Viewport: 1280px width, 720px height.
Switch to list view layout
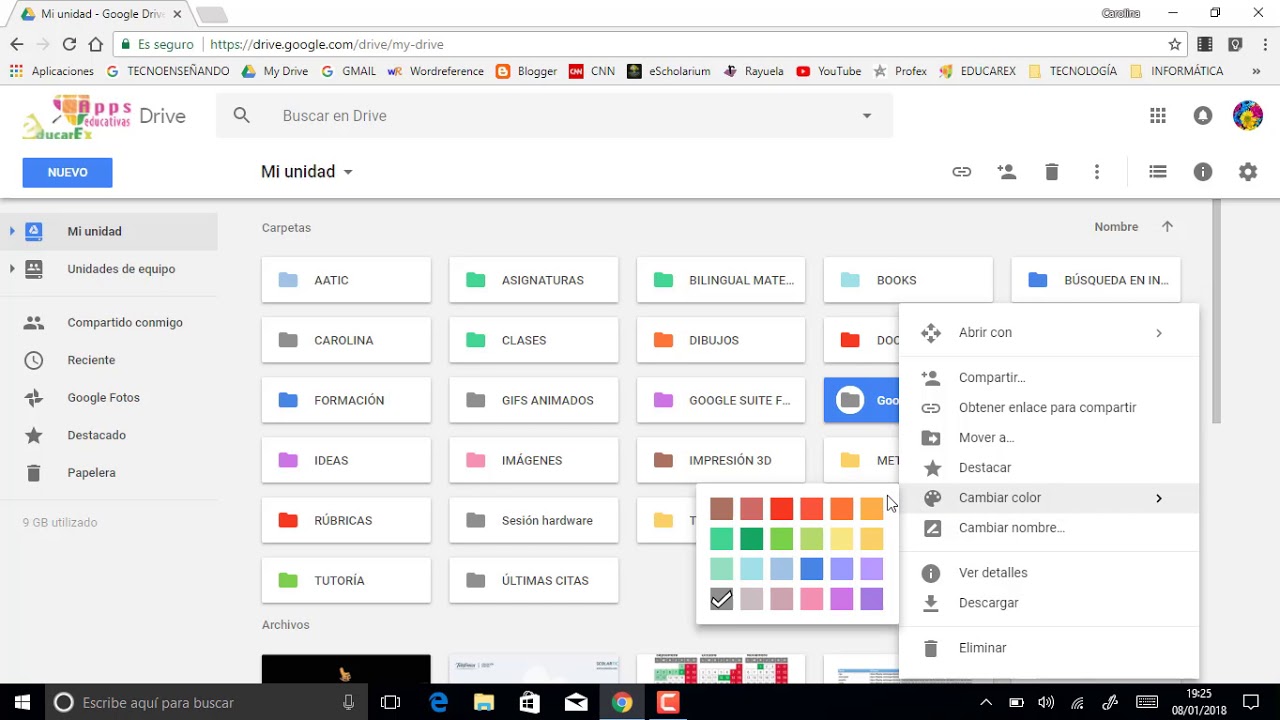[x=1158, y=172]
